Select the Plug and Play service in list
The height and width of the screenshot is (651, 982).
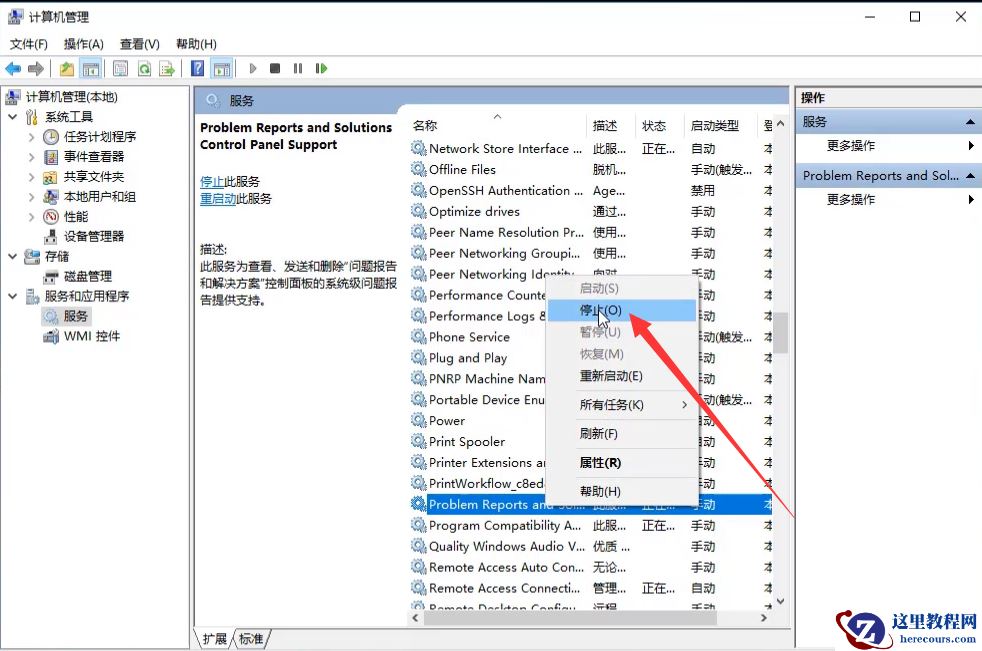pyautogui.click(x=466, y=358)
